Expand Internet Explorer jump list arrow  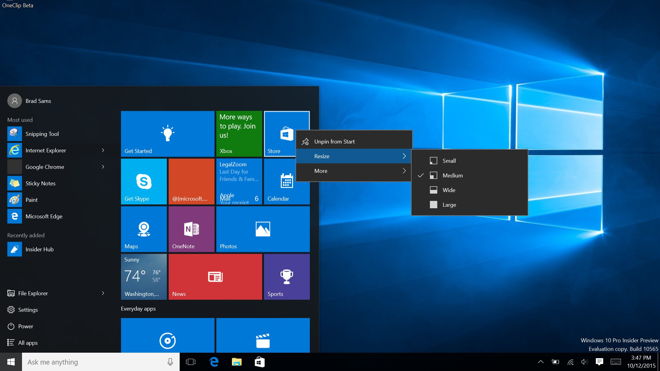pyautogui.click(x=103, y=150)
